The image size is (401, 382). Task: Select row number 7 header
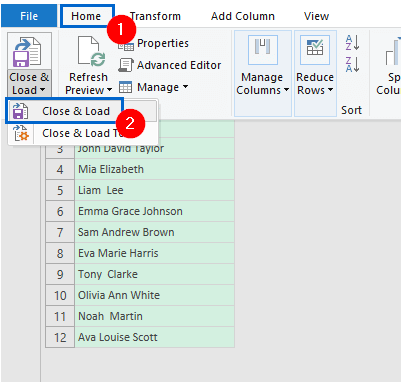pyautogui.click(x=60, y=232)
